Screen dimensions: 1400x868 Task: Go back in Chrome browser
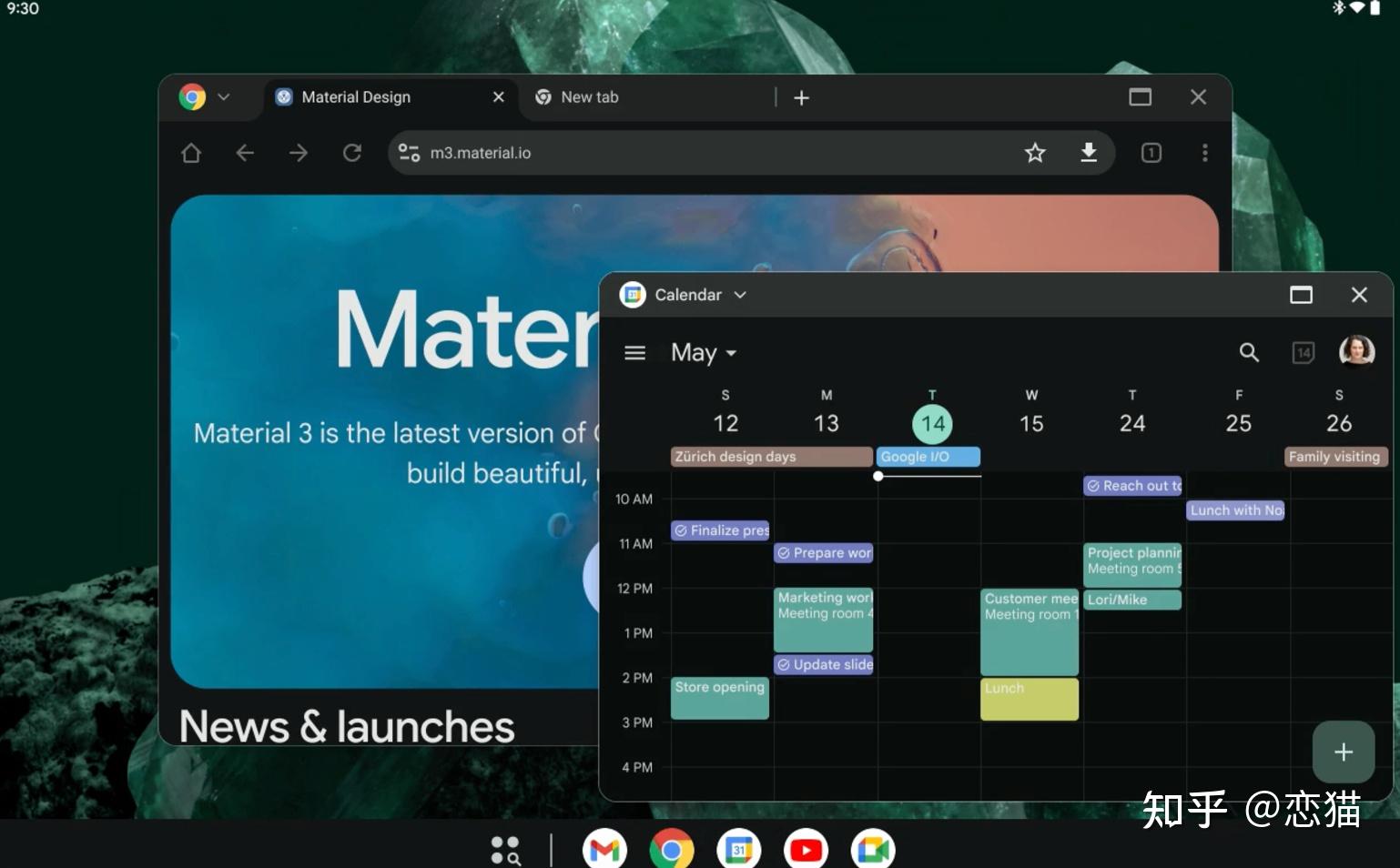pyautogui.click(x=245, y=153)
